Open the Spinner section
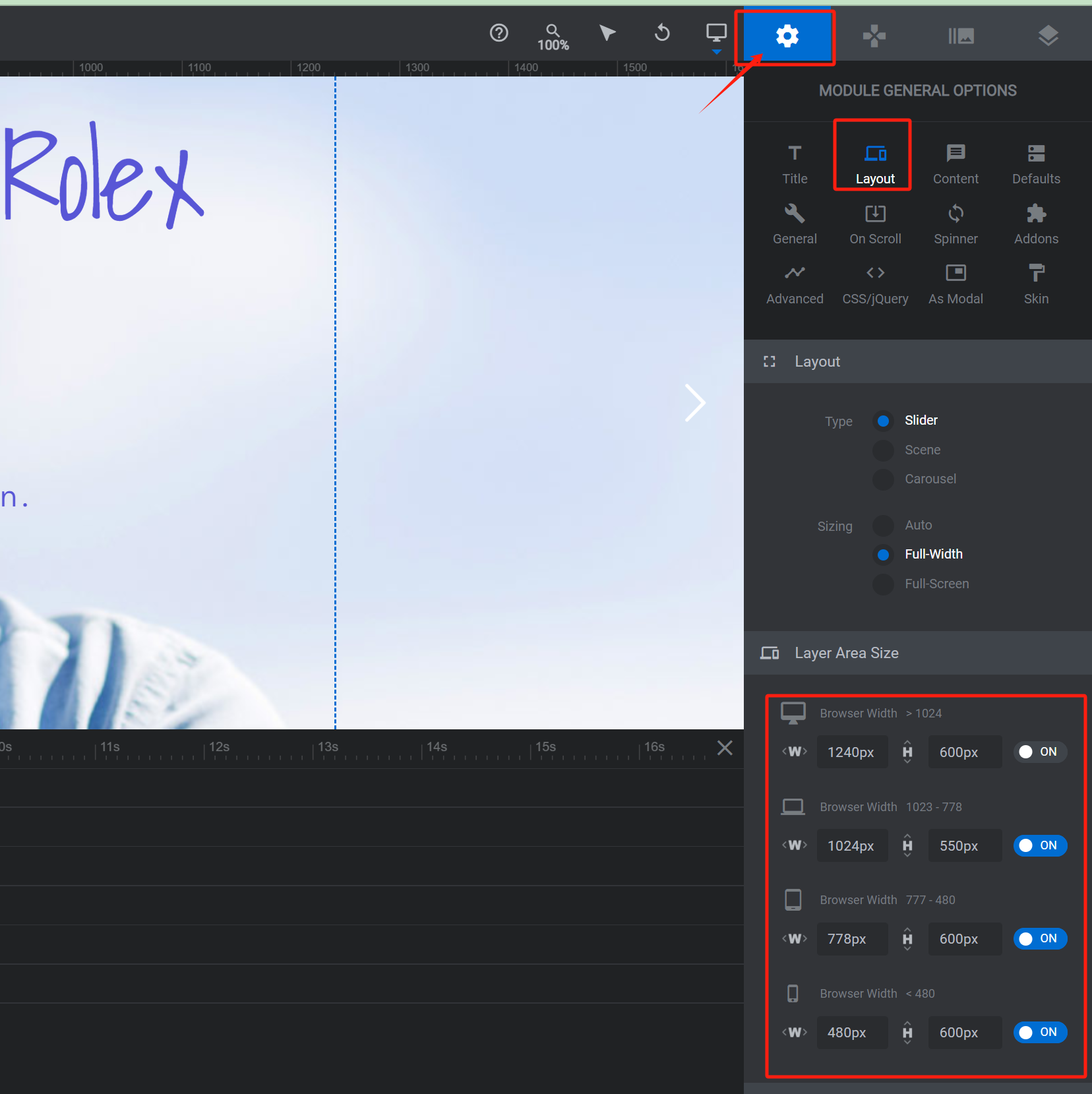This screenshot has height=1094, width=1092. pyautogui.click(x=956, y=224)
